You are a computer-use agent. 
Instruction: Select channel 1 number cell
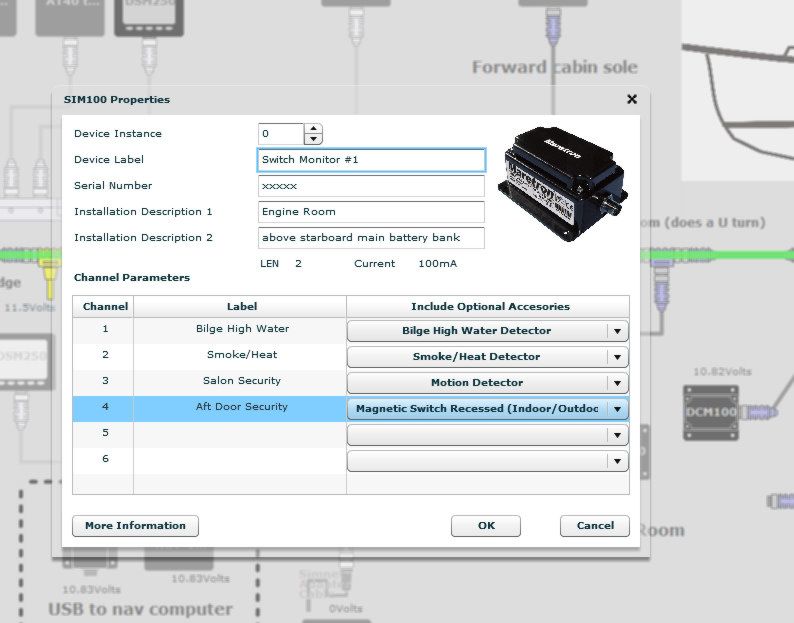tap(103, 330)
